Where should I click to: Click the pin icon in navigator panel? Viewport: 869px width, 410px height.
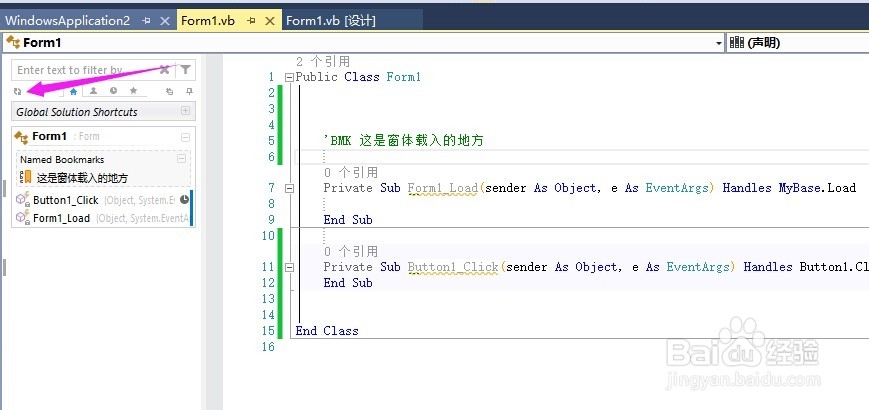[189, 91]
